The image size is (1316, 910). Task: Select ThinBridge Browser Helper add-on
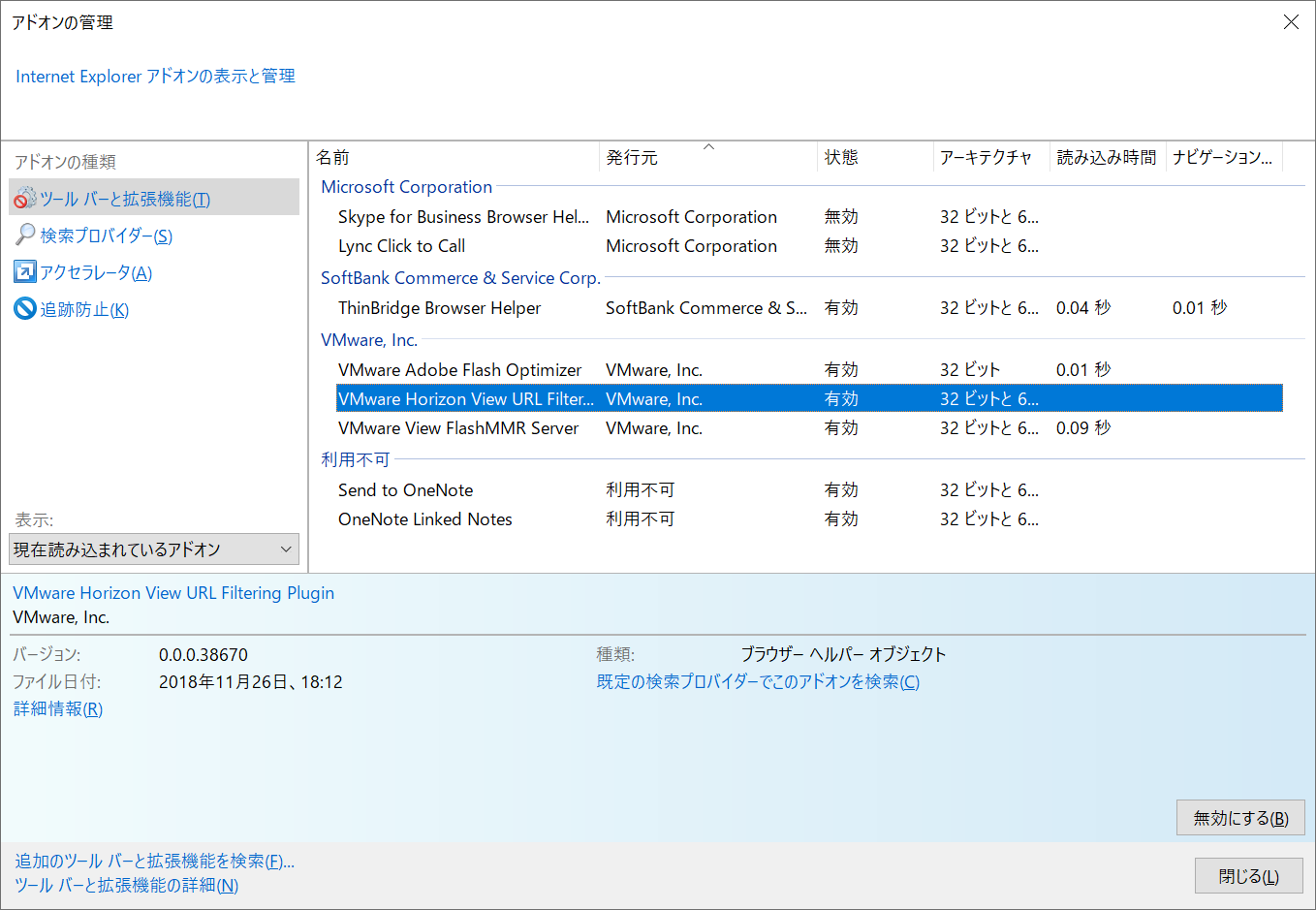809,308
